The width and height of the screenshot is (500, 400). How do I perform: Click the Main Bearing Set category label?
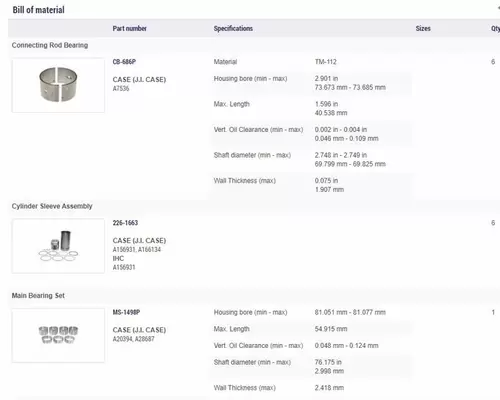click(x=38, y=295)
